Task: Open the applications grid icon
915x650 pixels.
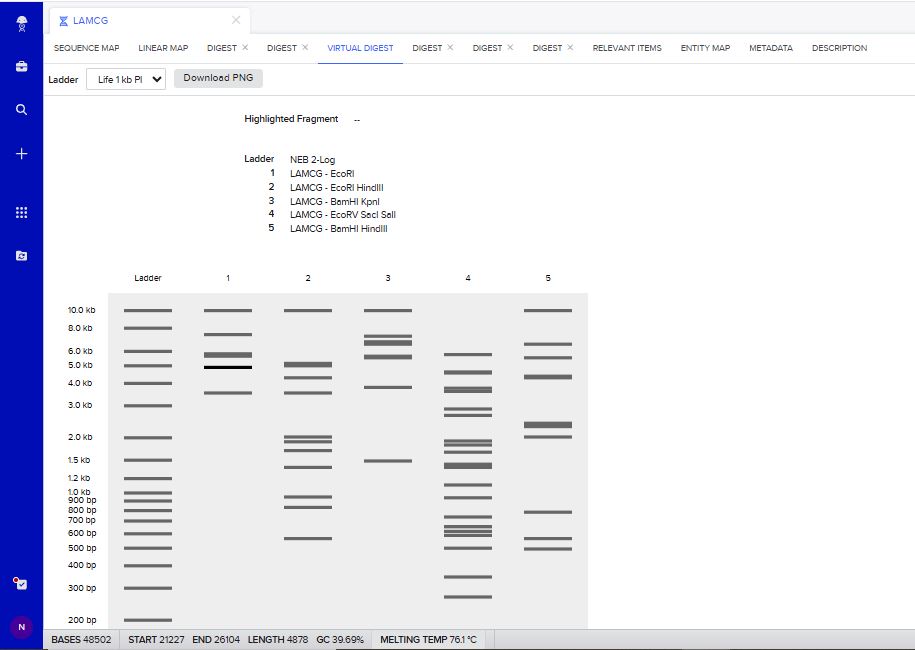Action: 21,212
